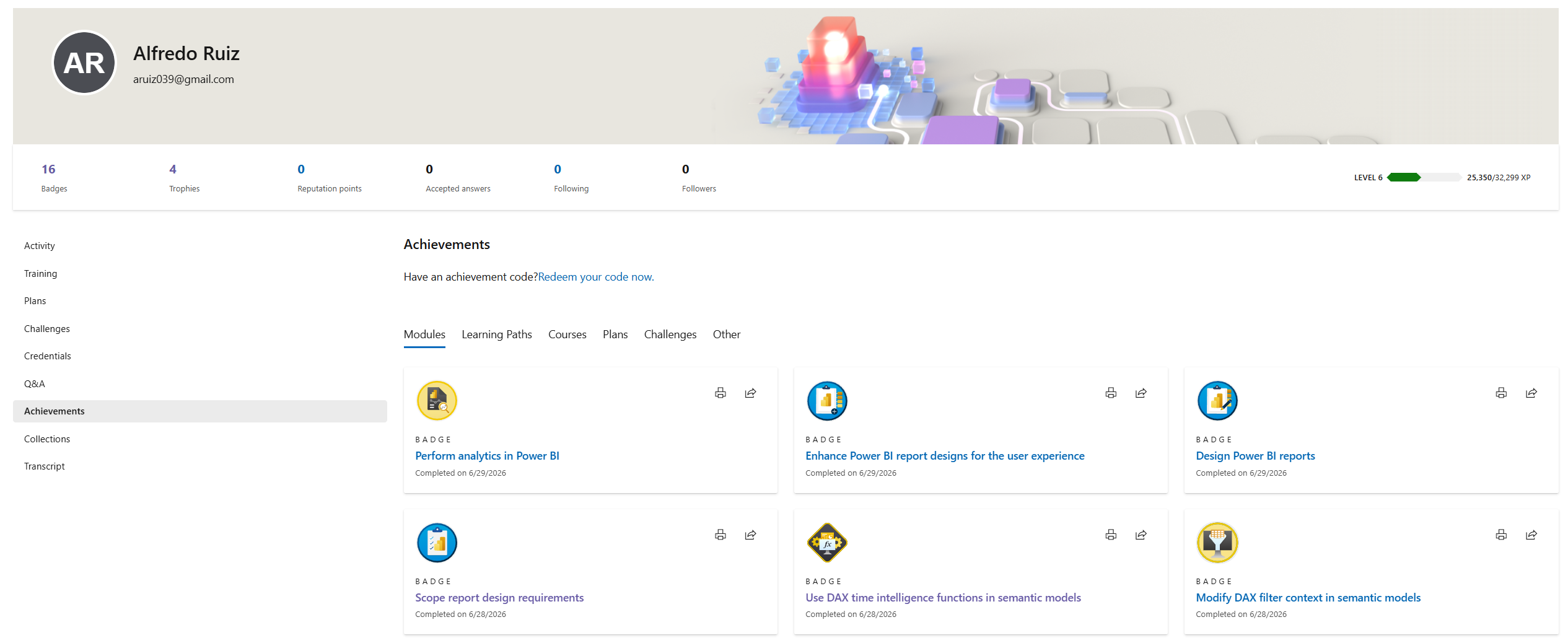The image size is (1568, 643).
Task: Open Training in the sidebar
Action: tap(200, 274)
